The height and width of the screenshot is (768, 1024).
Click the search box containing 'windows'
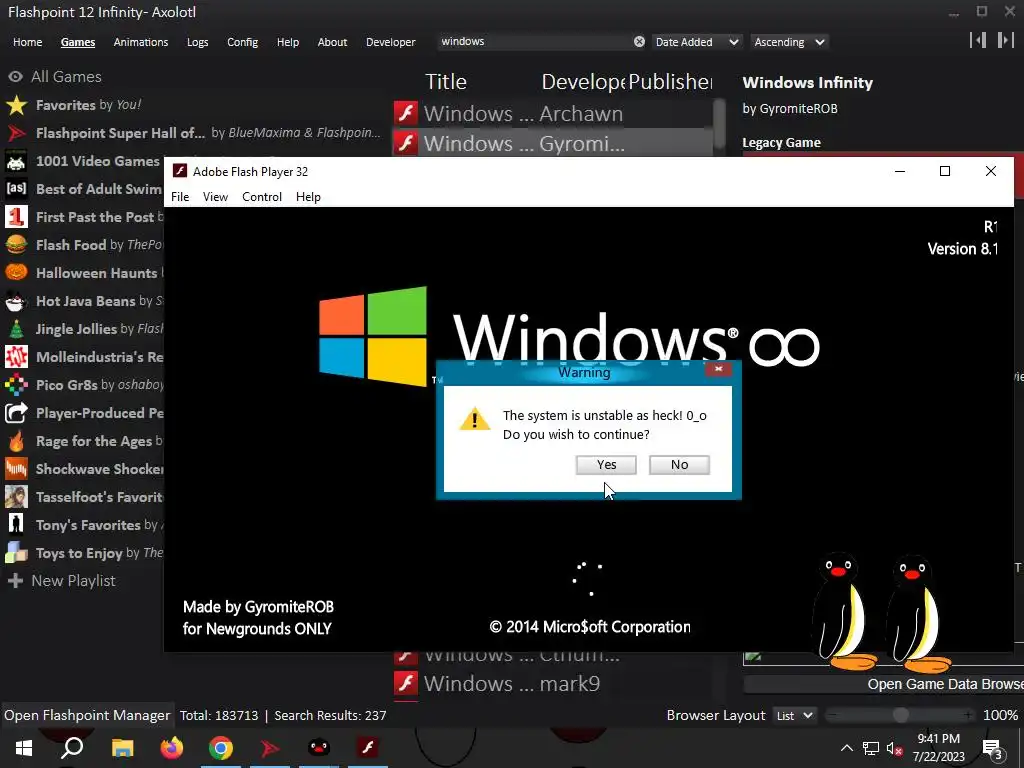(x=534, y=42)
